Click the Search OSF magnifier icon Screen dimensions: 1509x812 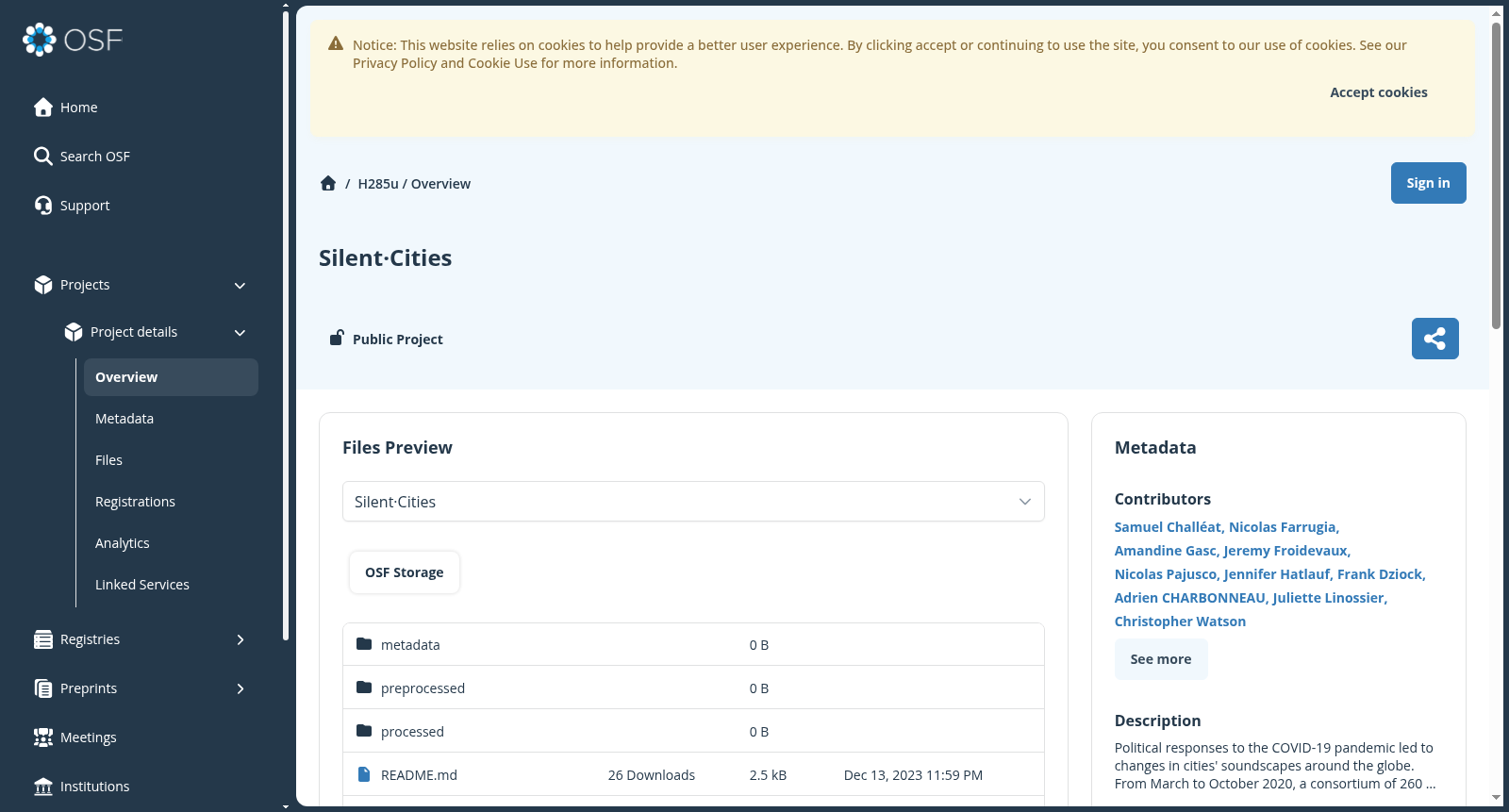point(42,157)
